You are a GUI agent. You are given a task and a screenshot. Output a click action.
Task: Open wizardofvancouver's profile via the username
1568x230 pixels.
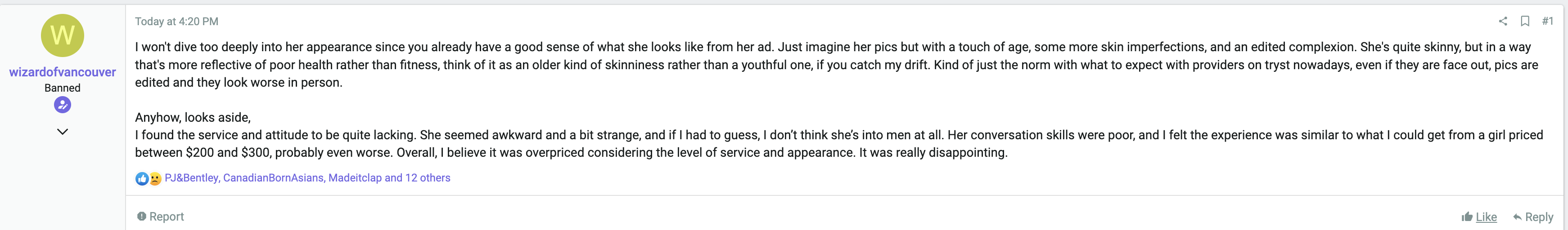[x=62, y=71]
